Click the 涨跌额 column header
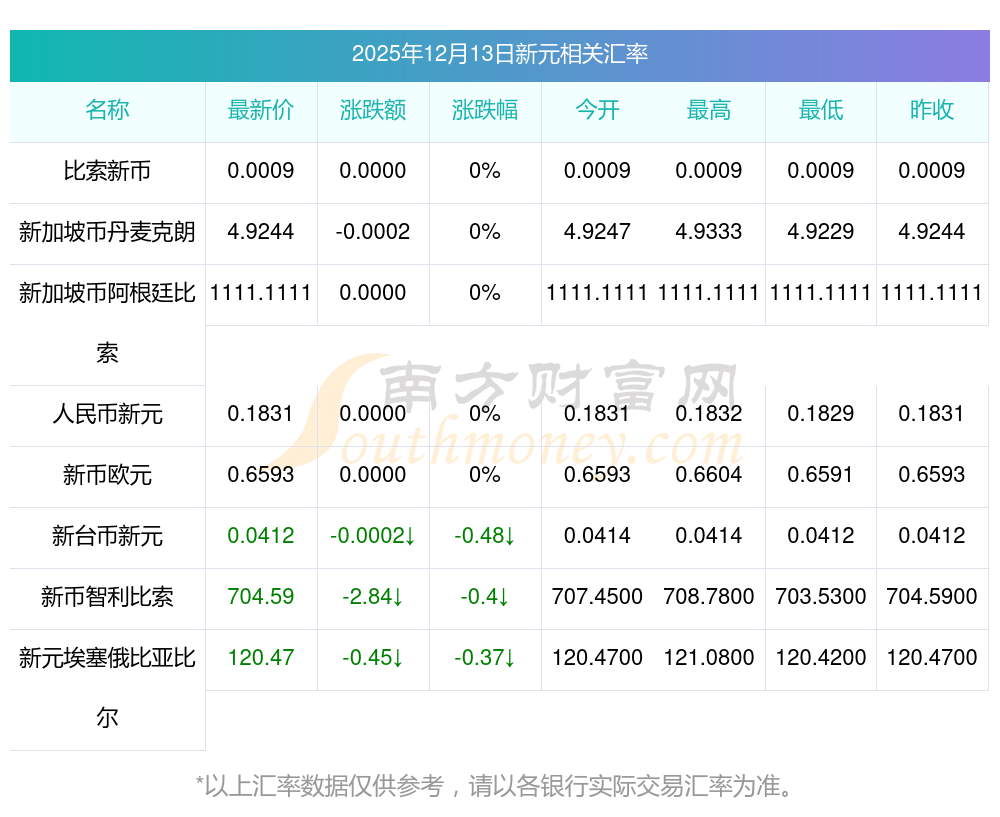 373,110
